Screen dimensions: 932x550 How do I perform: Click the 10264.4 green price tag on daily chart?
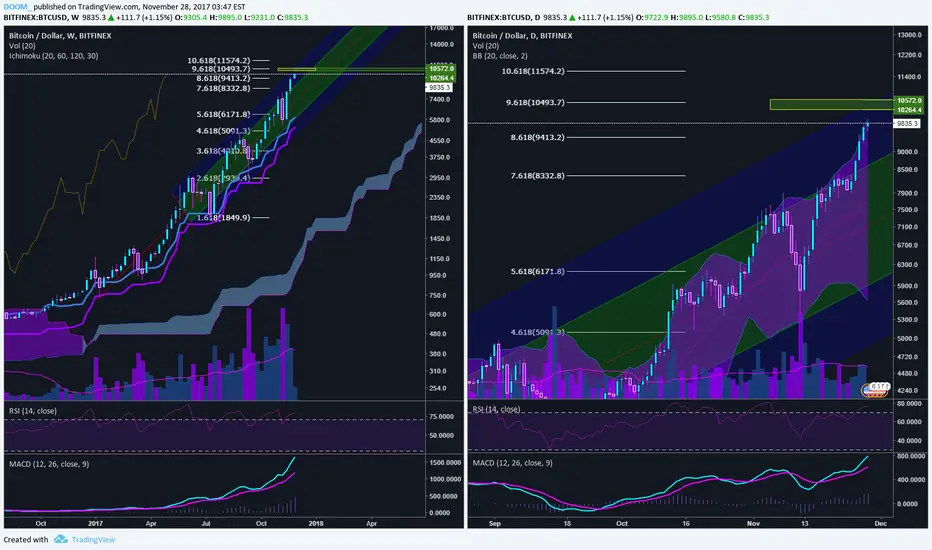pos(909,109)
